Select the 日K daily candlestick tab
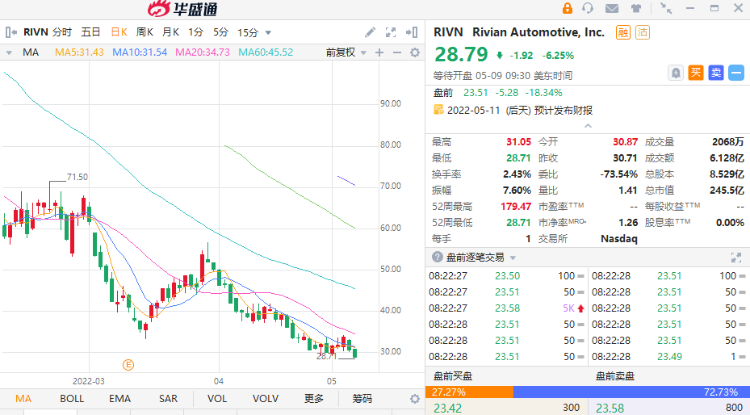The width and height of the screenshot is (750, 415). 119,32
